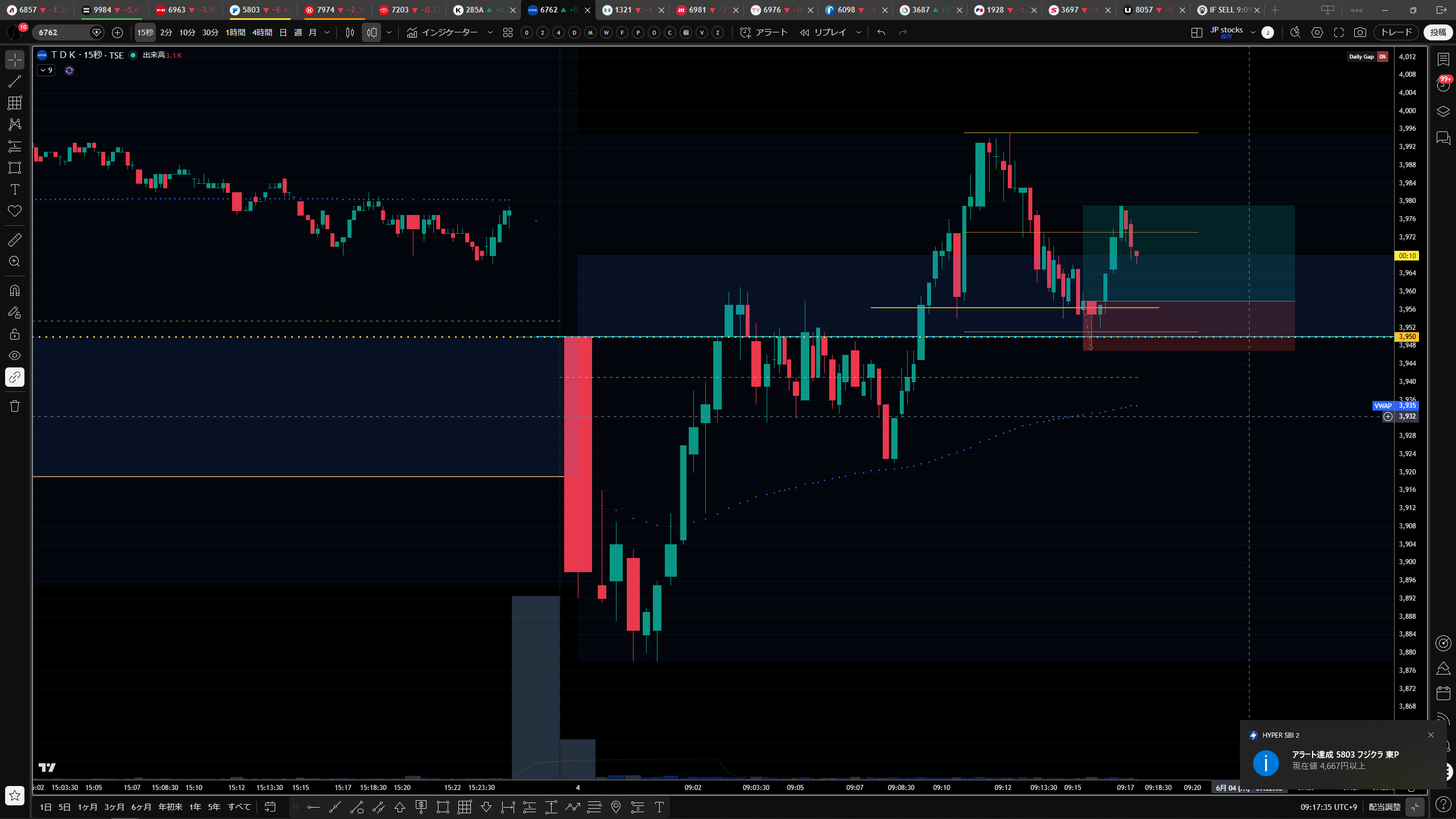Image resolution: width=1456 pixels, height=819 pixels.
Task: Switch to the 6981 chart tab
Action: pyautogui.click(x=697, y=10)
